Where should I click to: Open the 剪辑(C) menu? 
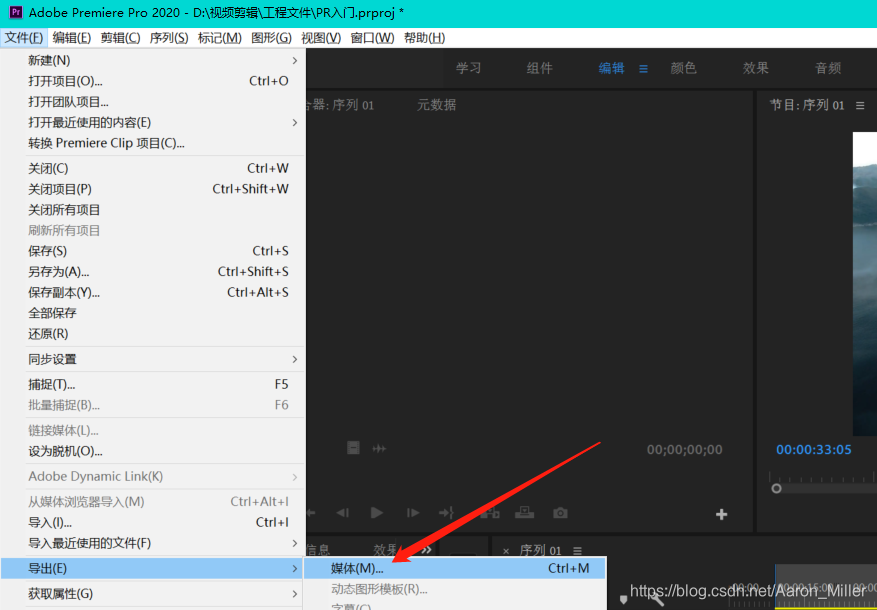120,38
